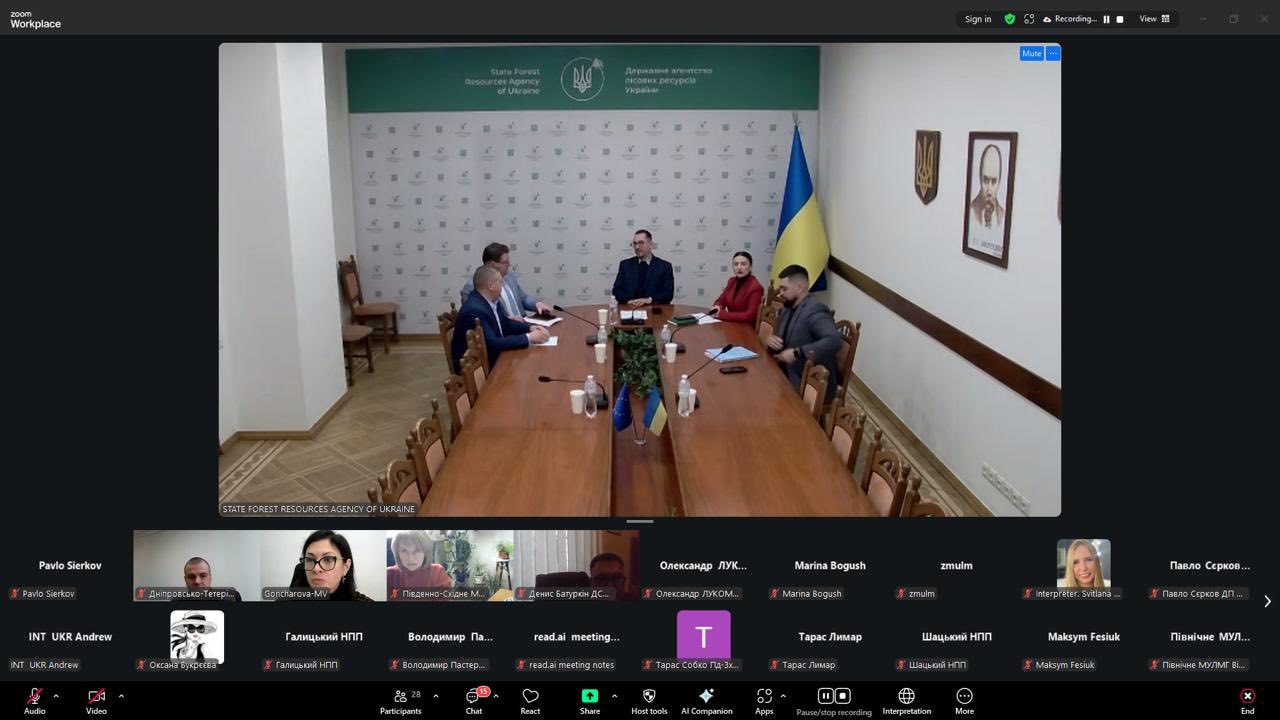
Task: Open the Participants panel
Action: click(x=401, y=697)
